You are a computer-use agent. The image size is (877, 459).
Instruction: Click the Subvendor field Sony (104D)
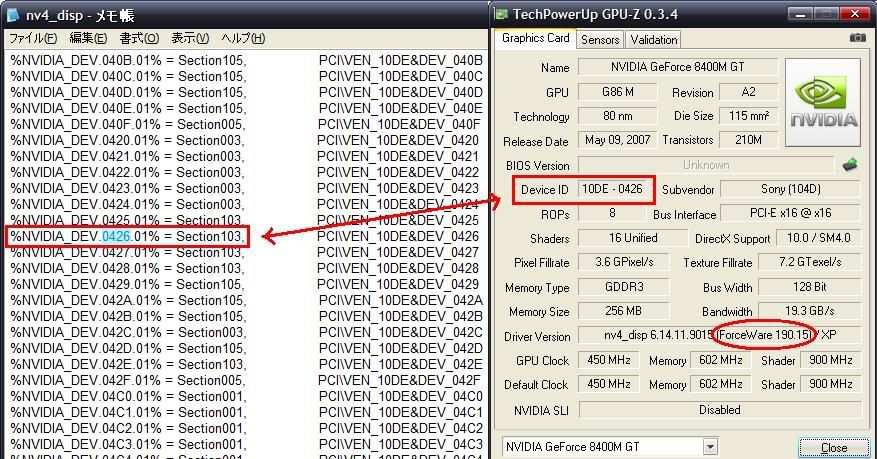[x=790, y=189]
